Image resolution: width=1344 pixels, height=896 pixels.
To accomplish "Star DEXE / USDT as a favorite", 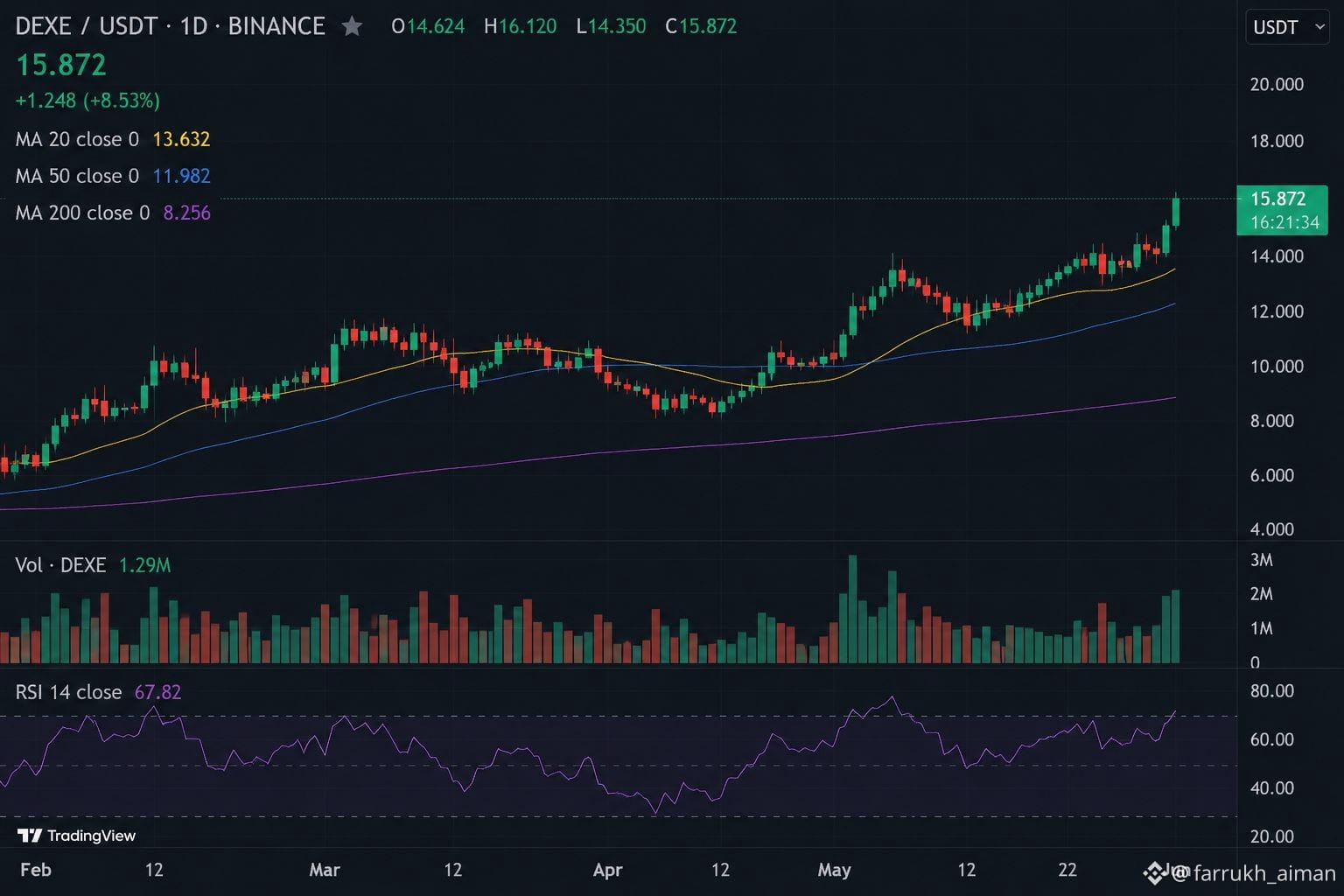I will pos(352,26).
